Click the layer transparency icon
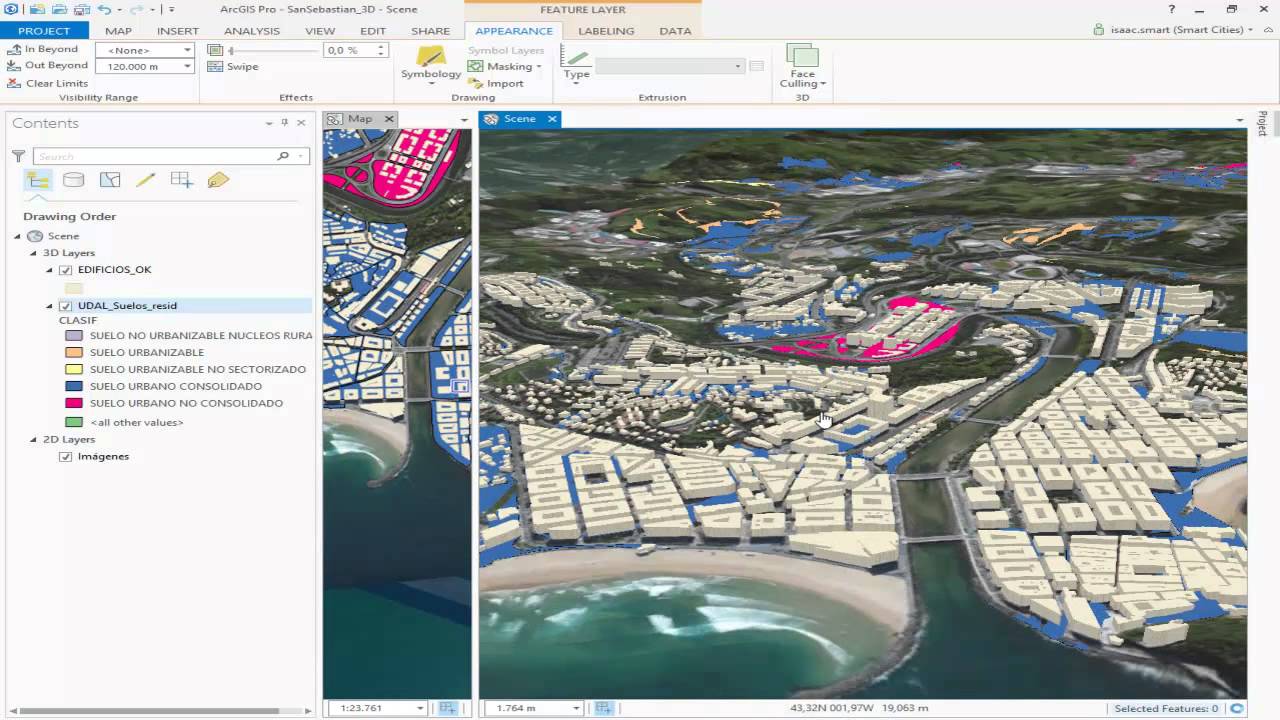Screen dimensions: 1280x720 click(x=215, y=50)
